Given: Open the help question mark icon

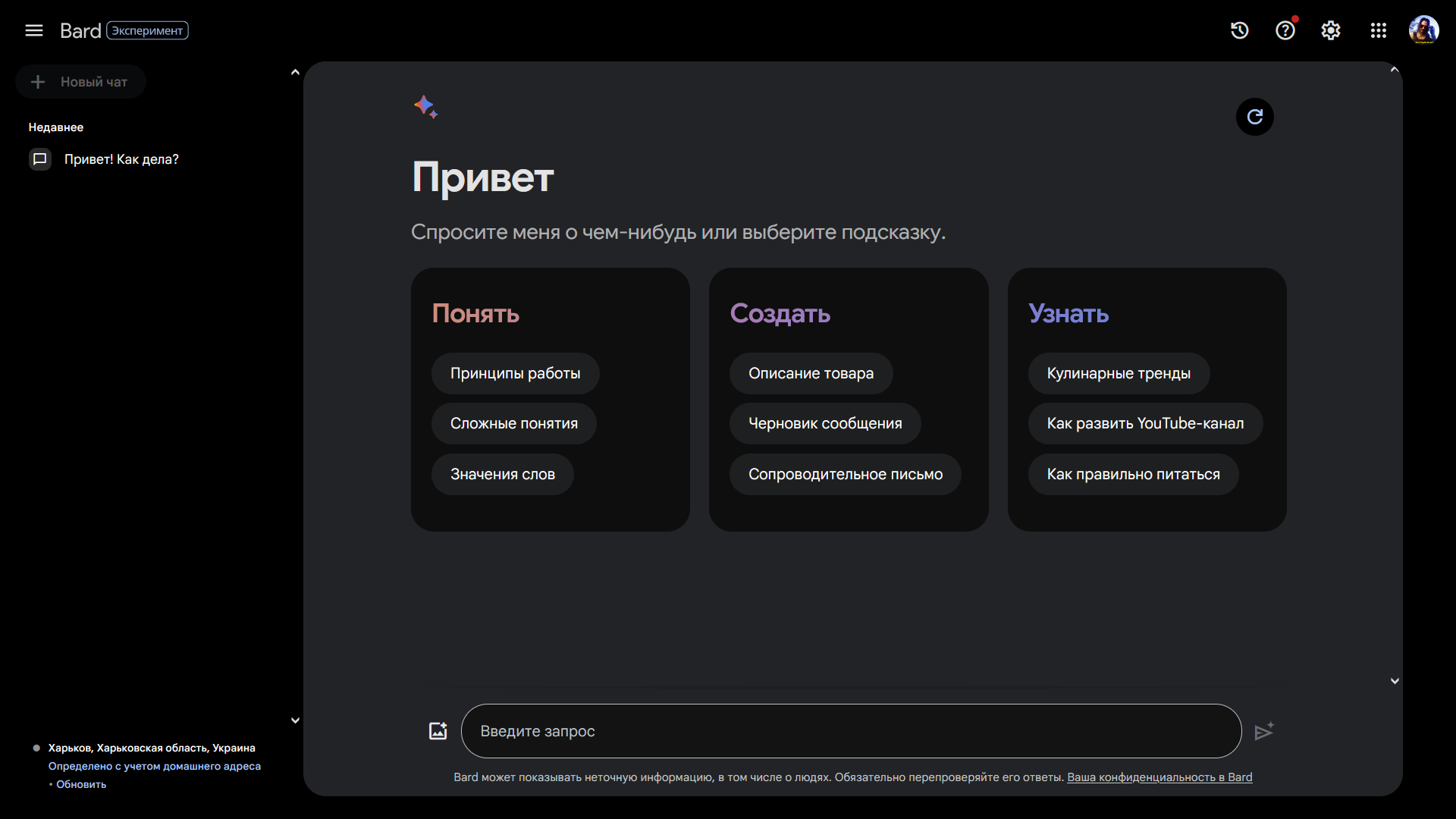Looking at the screenshot, I should pos(1285,30).
